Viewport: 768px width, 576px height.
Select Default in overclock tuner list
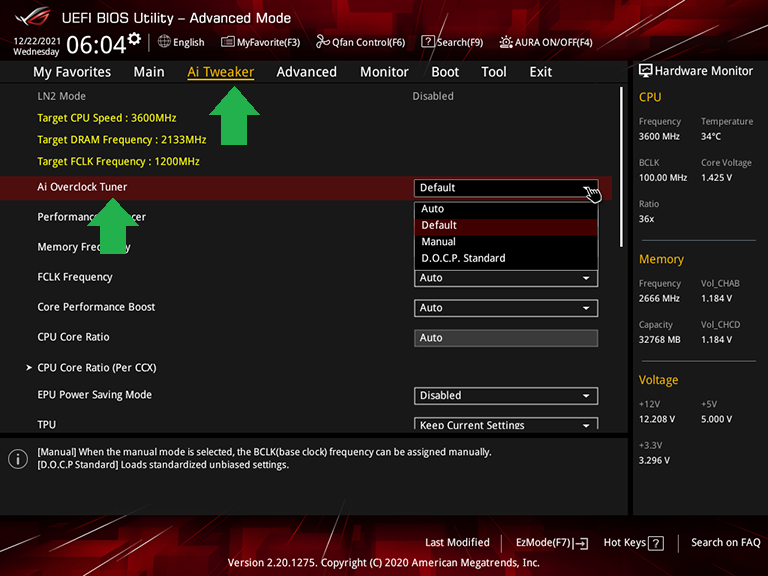pyautogui.click(x=506, y=225)
